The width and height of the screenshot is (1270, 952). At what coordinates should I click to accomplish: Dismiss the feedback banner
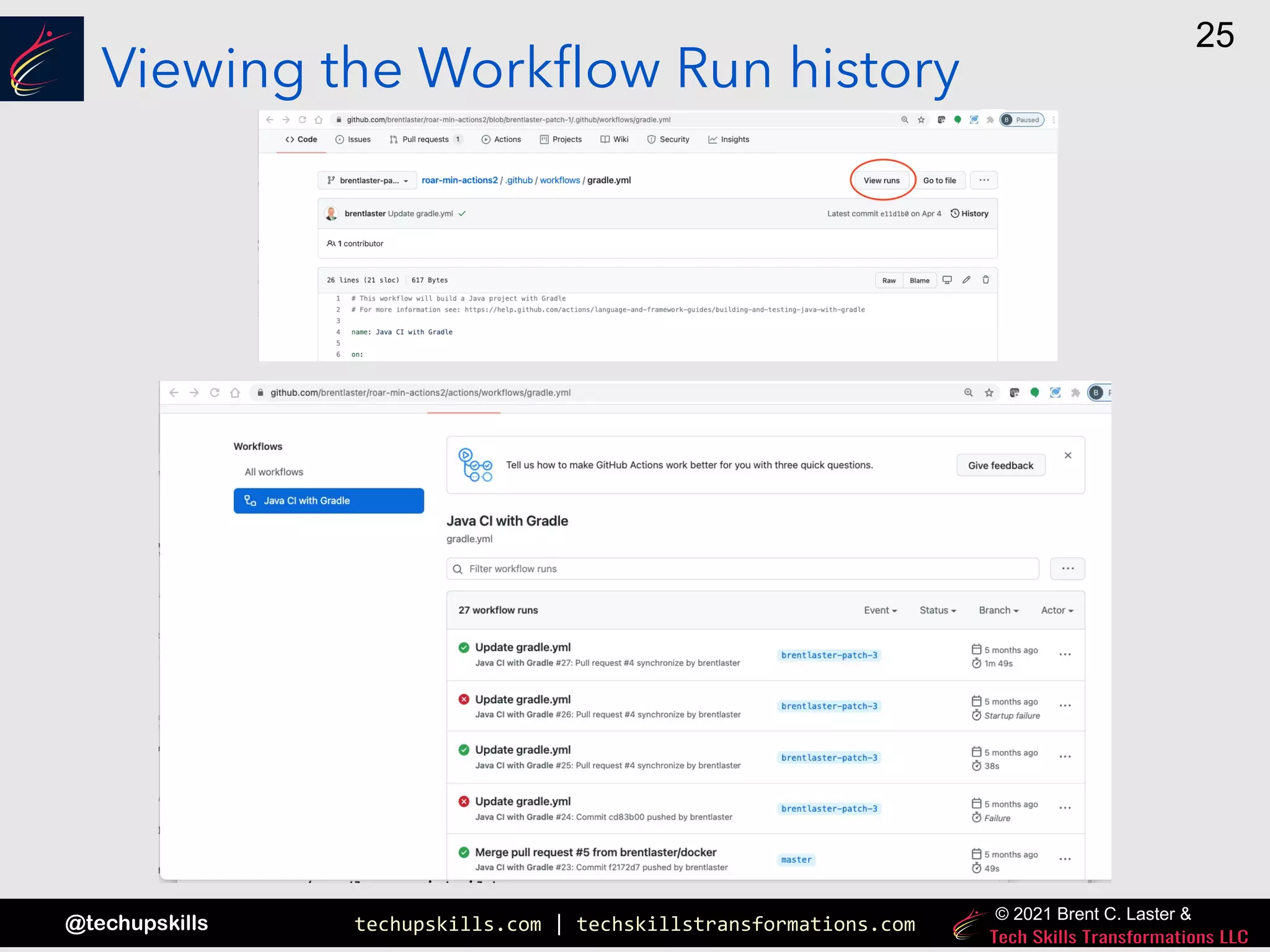1068,456
